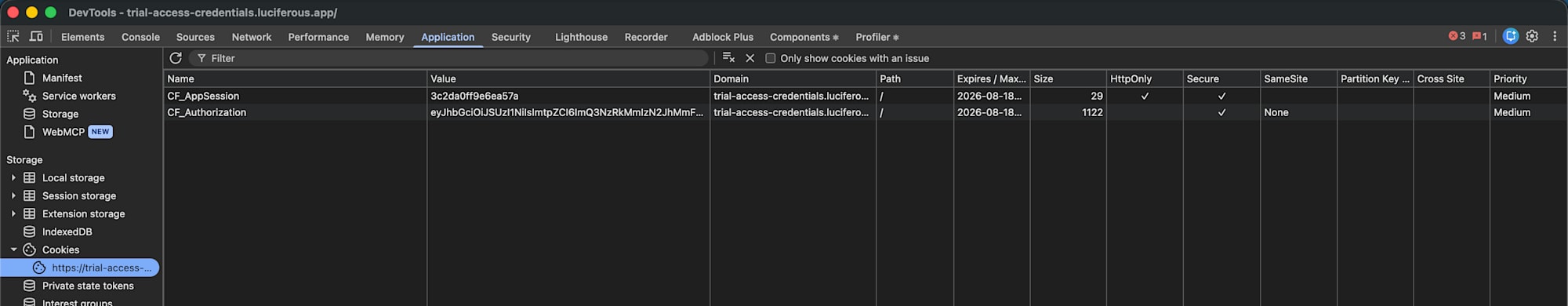Switch to the Sources tab
This screenshot has height=306, width=1568.
(x=195, y=37)
